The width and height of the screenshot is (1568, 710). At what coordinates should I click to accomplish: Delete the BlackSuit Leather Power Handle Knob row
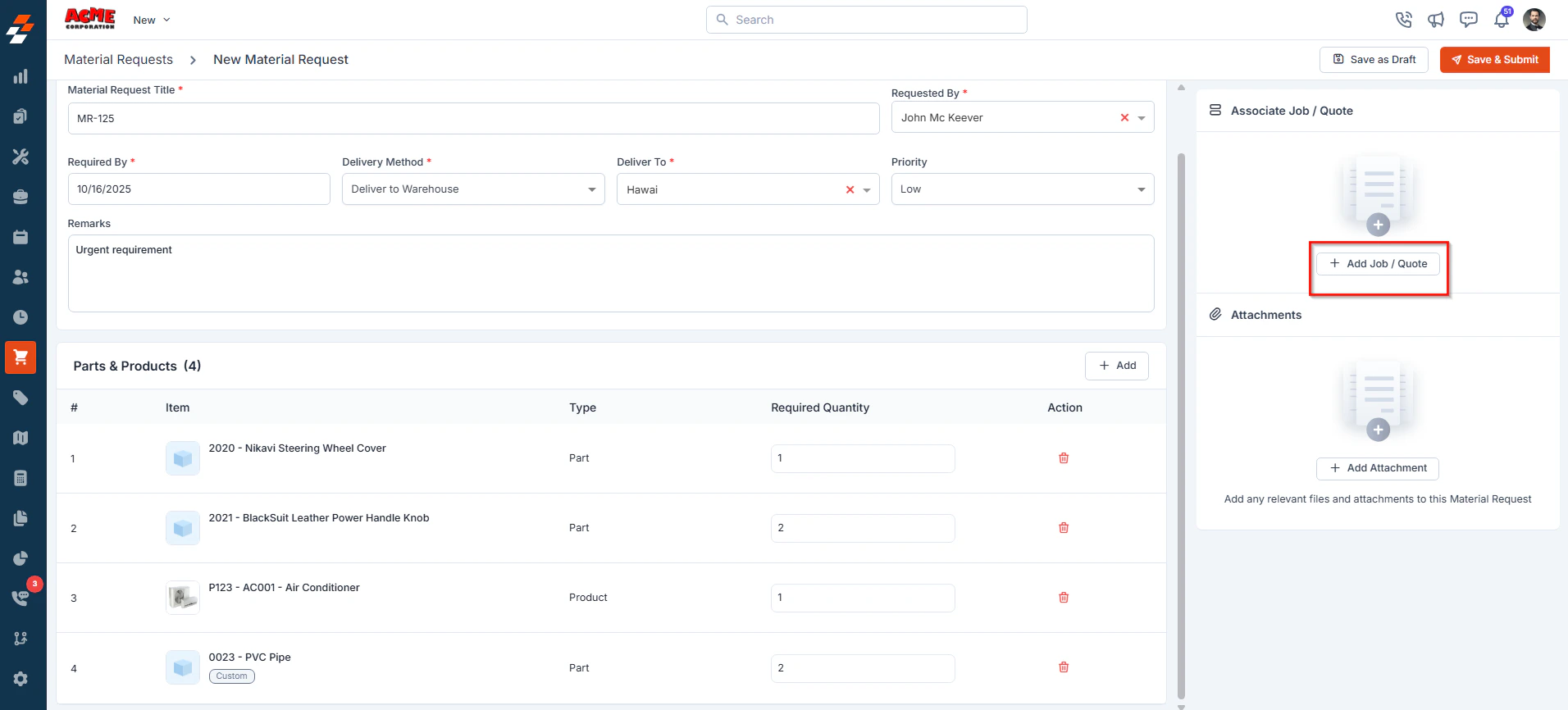pyautogui.click(x=1064, y=528)
